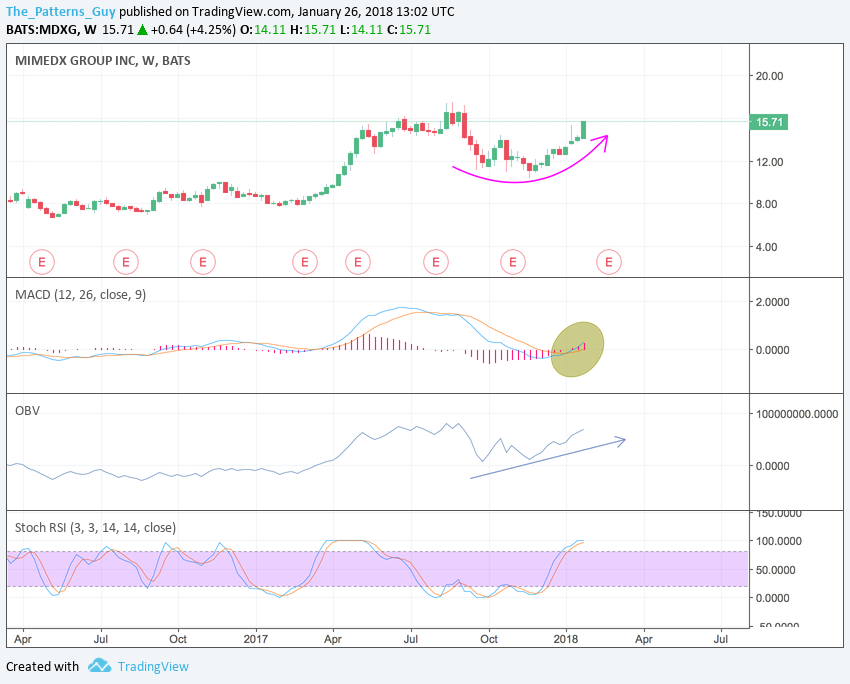Screen dimensions: 850x684
Task: Click the green 15.71 price label
Action: 768,122
